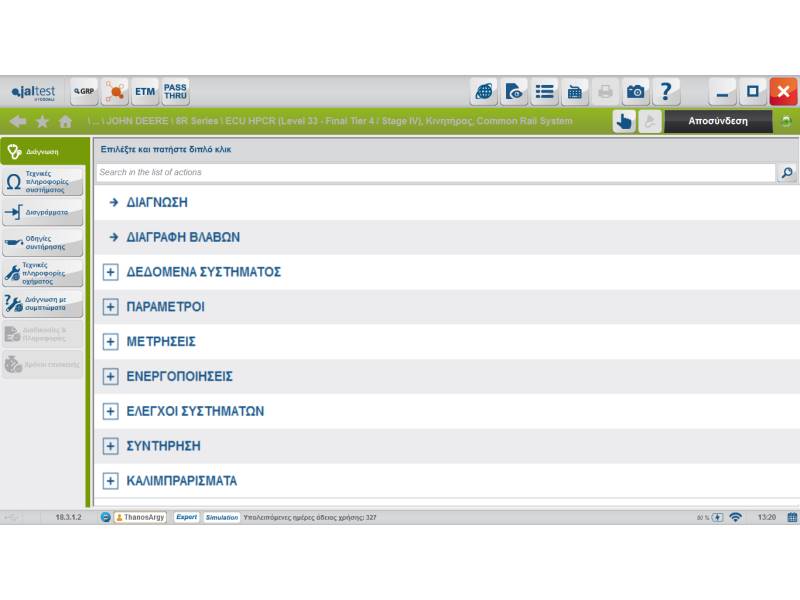Open the ΔΙΑΓΡΑΦΗ ΒΛΑΒΩΝ action
This screenshot has width=800, height=600.
pos(182,237)
